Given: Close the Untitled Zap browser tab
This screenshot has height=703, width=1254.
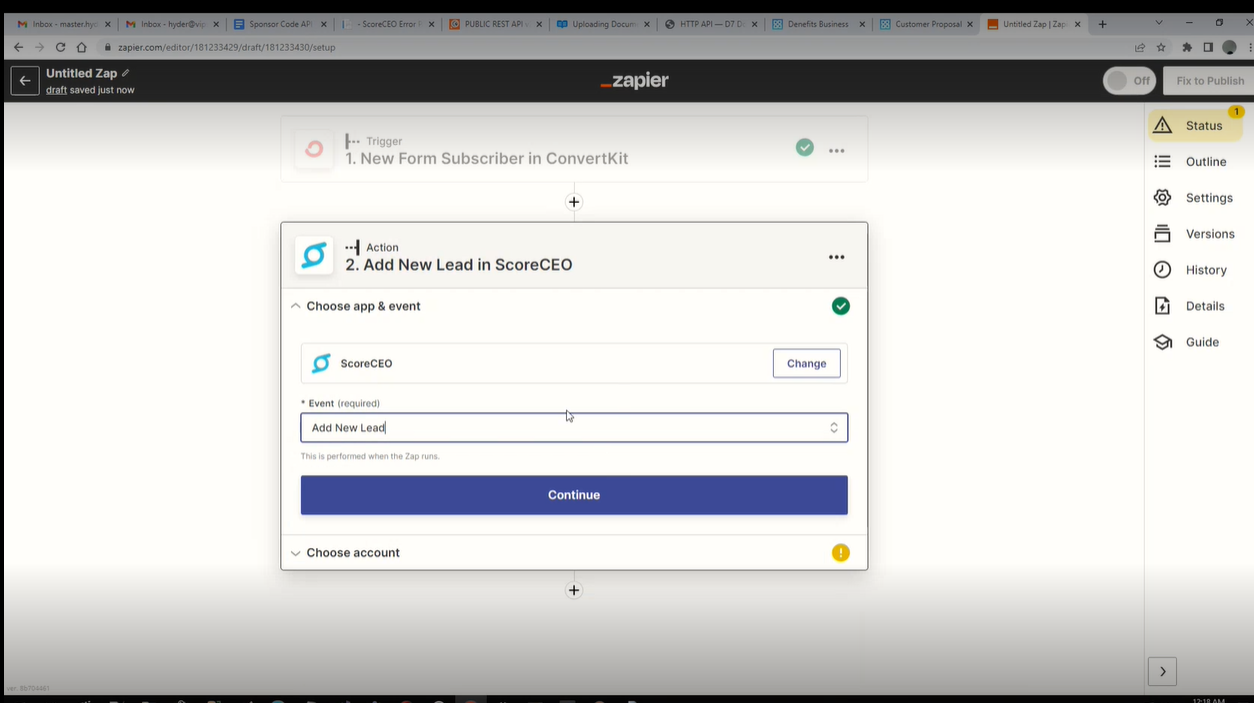Looking at the screenshot, I should (1077, 24).
